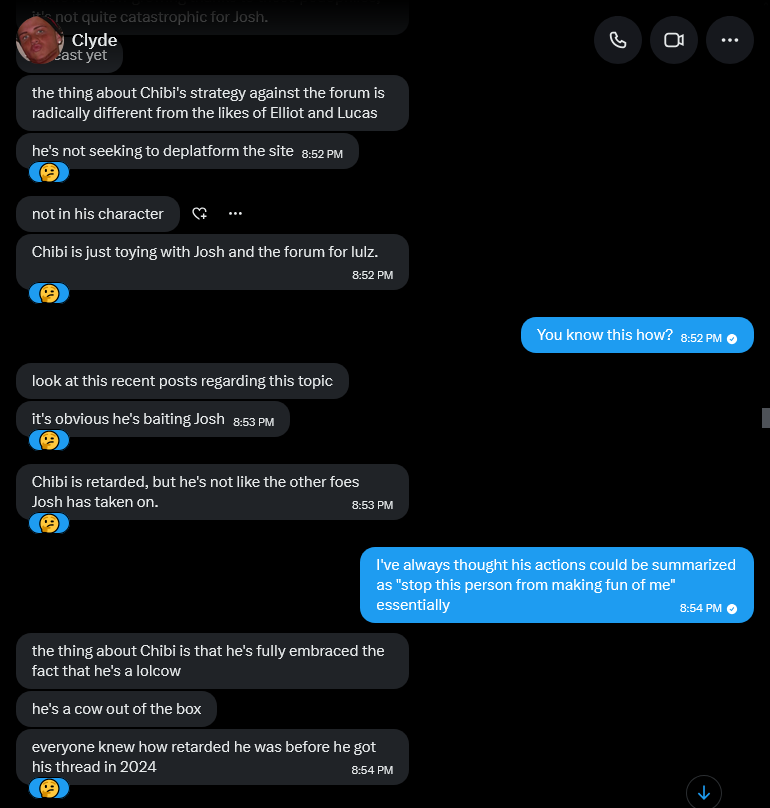
Task: Click the chat scrollbar thumb
Action: 766,418
